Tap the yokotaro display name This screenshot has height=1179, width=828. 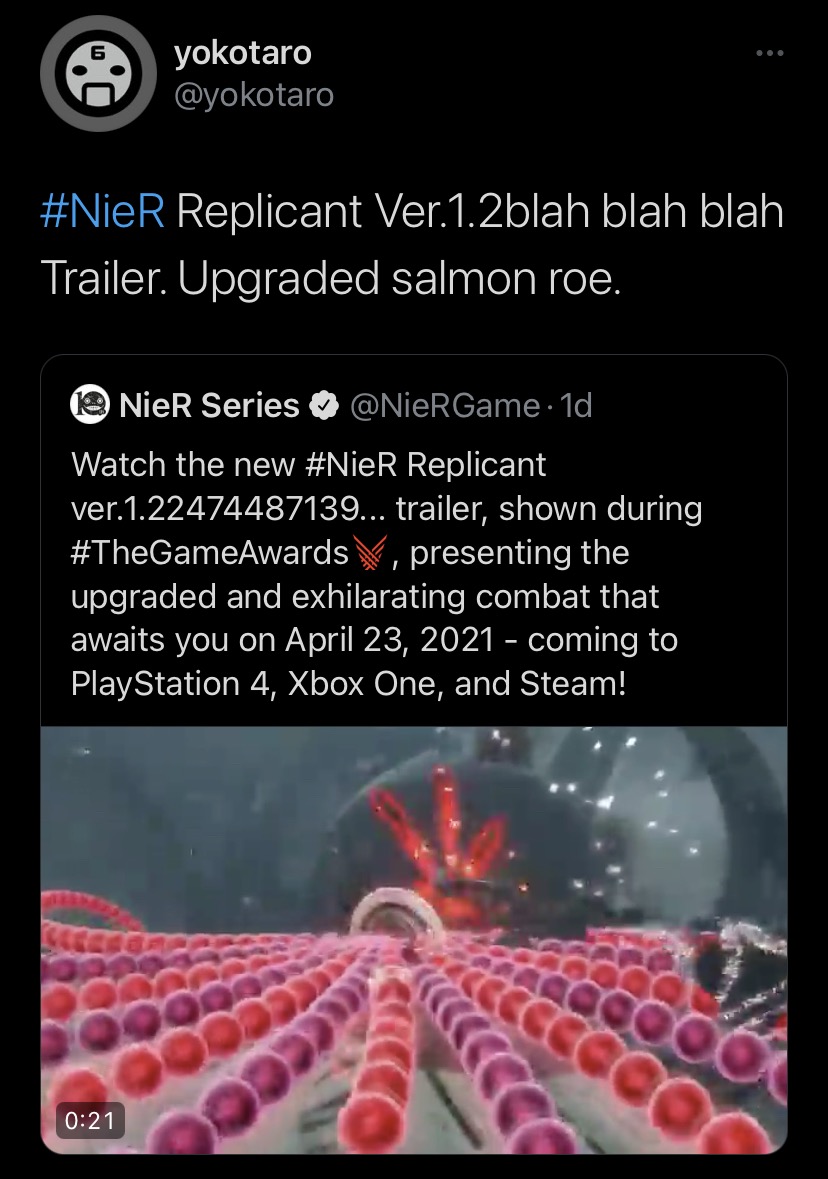tap(242, 52)
